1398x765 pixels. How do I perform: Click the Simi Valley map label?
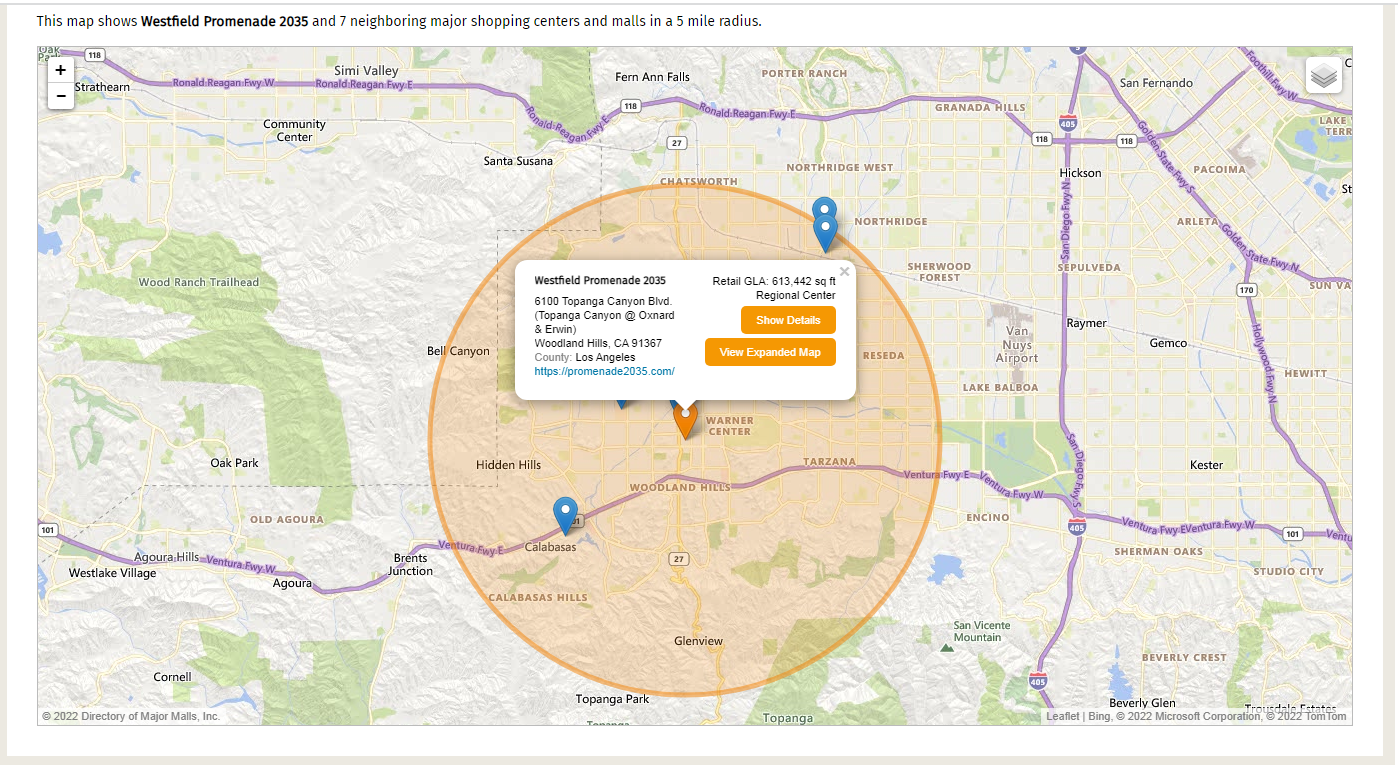click(366, 71)
